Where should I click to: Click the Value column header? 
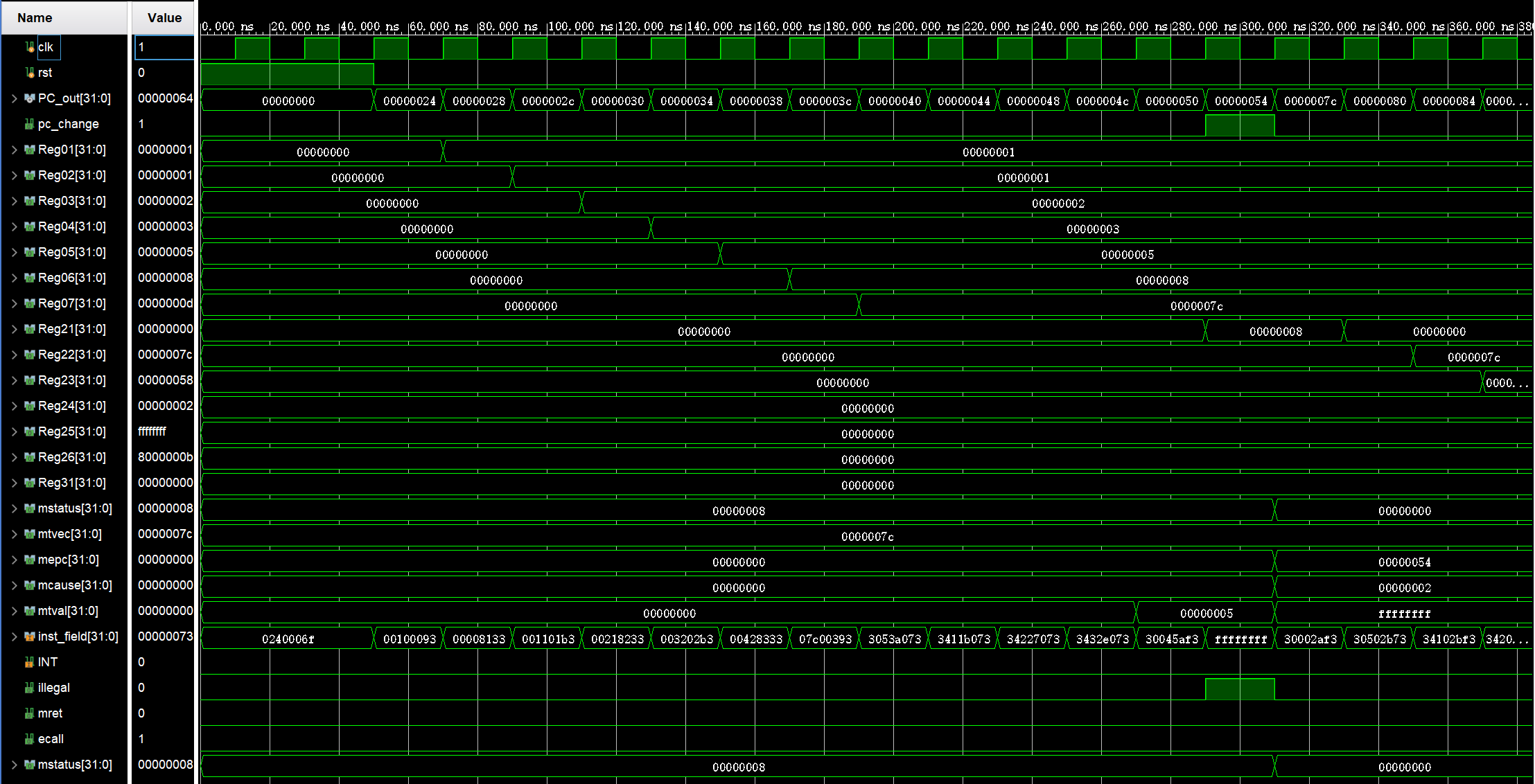click(x=164, y=18)
